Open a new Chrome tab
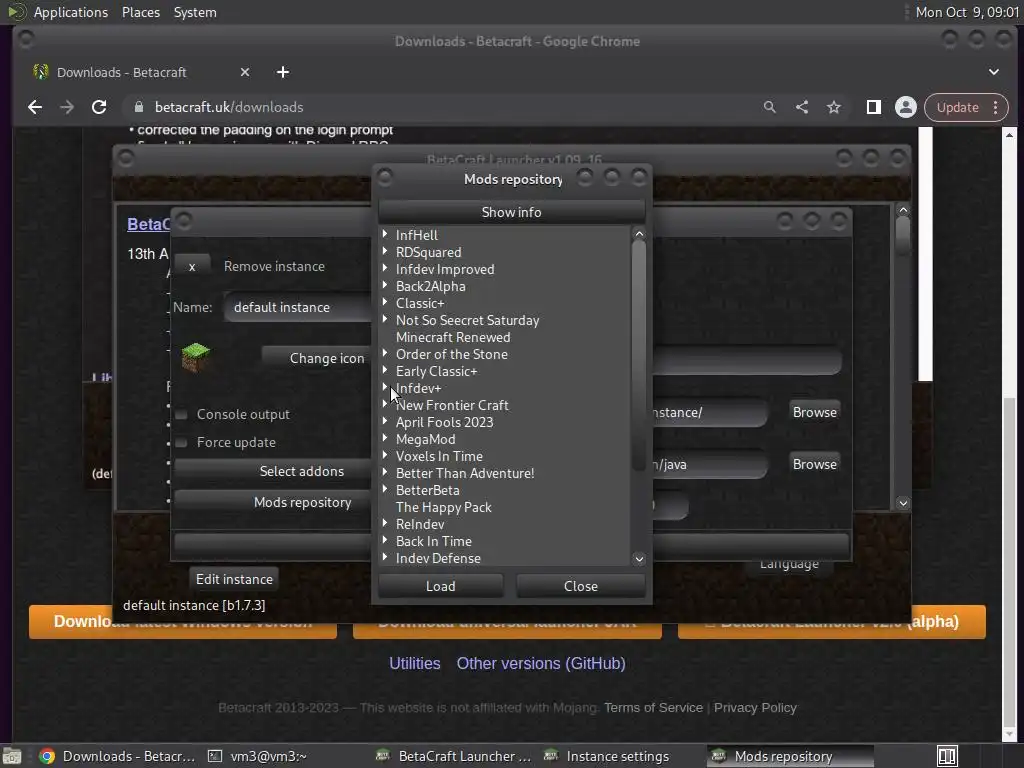Viewport: 1024px width, 768px height. click(283, 72)
